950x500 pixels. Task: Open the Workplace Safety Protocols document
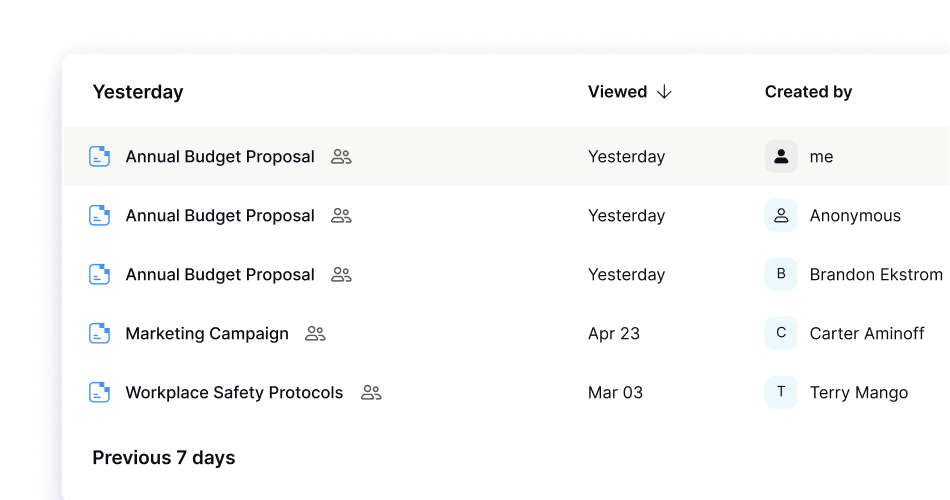click(x=234, y=393)
